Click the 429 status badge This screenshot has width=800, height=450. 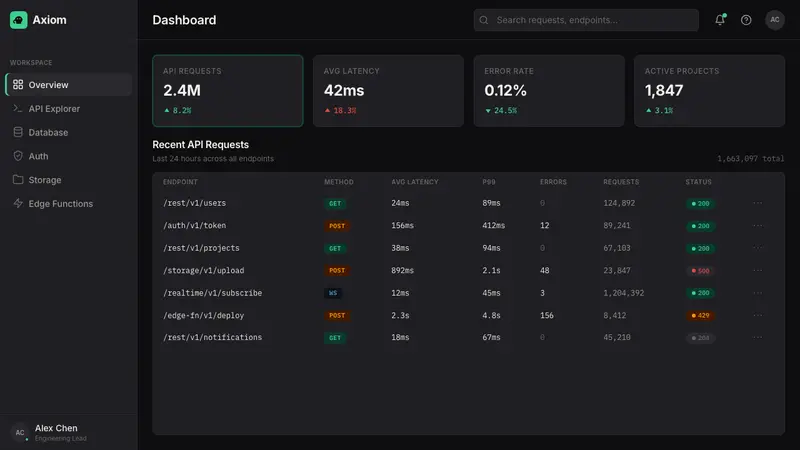[700, 315]
